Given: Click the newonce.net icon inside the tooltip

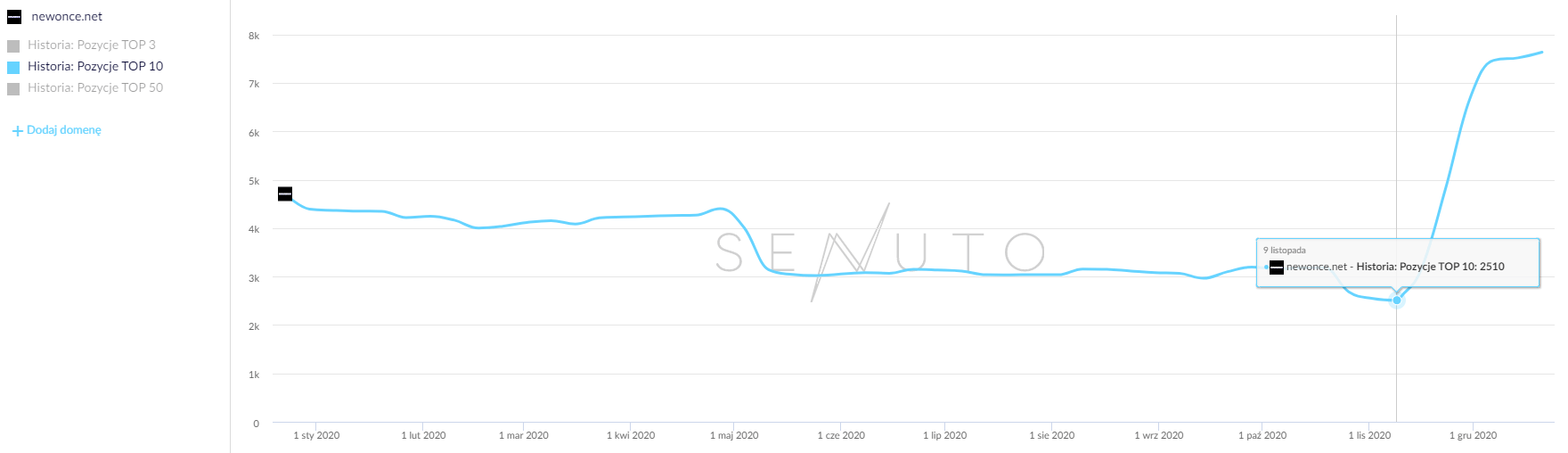Looking at the screenshot, I should 1277,267.
